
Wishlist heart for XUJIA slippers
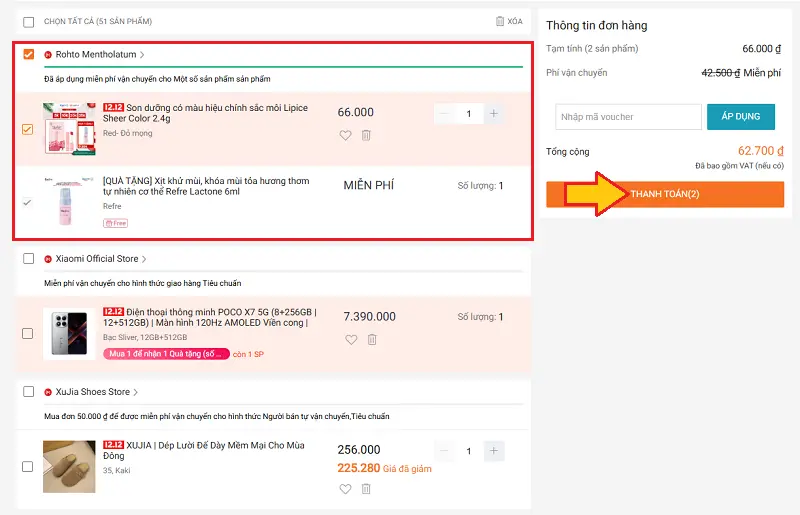point(345,489)
